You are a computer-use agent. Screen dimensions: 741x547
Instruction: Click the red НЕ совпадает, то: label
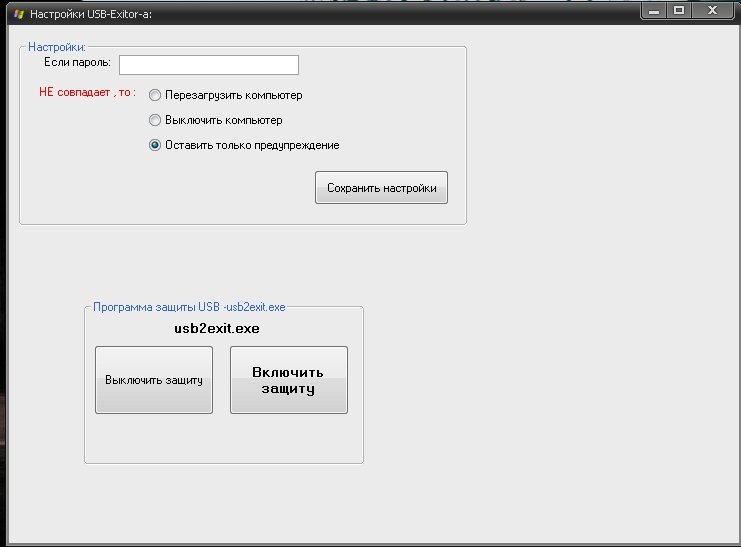pyautogui.click(x=87, y=93)
